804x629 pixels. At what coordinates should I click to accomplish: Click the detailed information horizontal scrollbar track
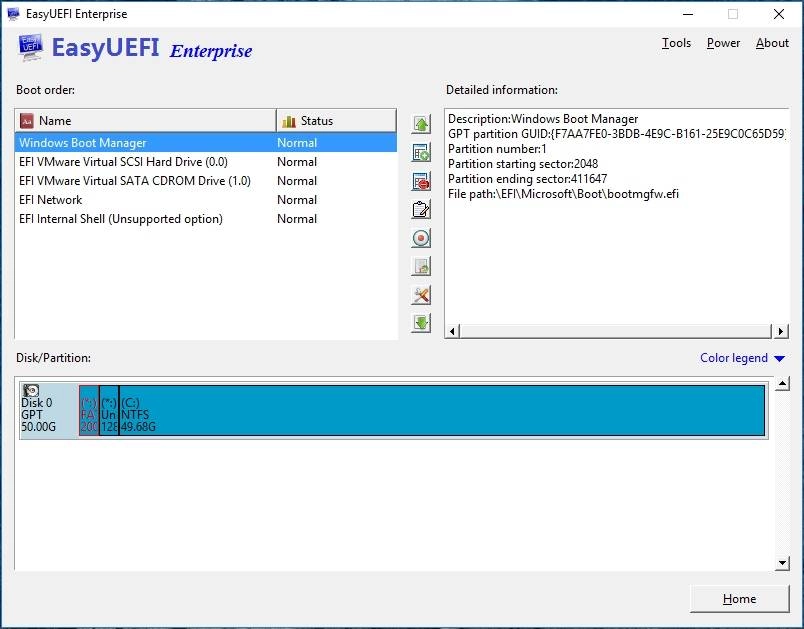[615, 331]
